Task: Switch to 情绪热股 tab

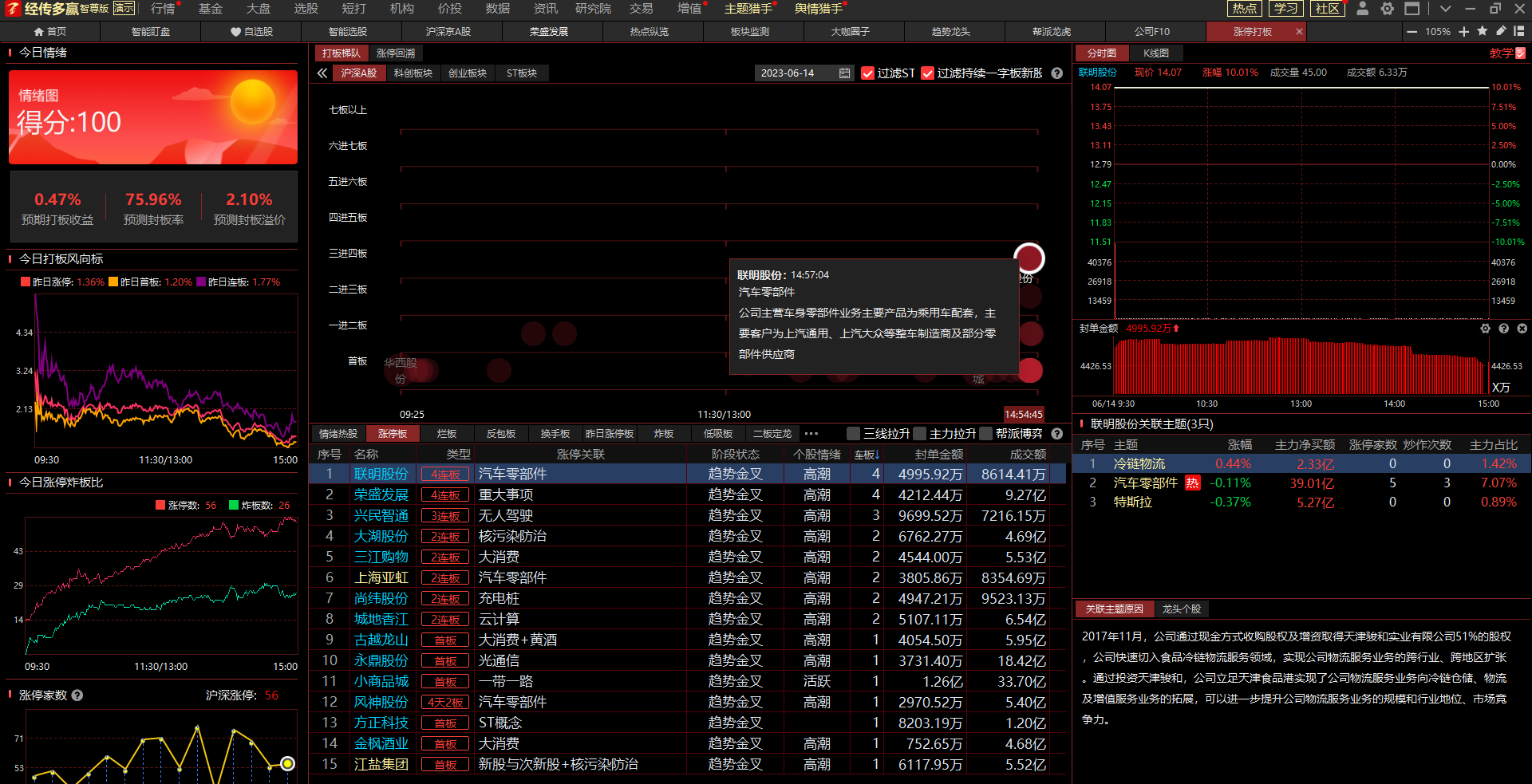Action: pos(338,434)
